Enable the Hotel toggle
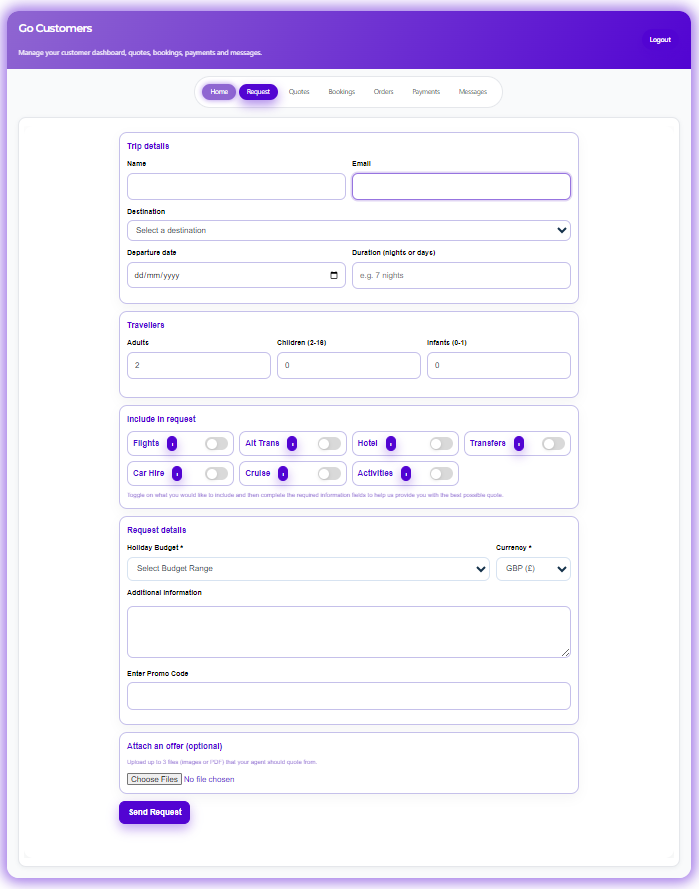Viewport: 699px width, 889px height. [x=441, y=443]
